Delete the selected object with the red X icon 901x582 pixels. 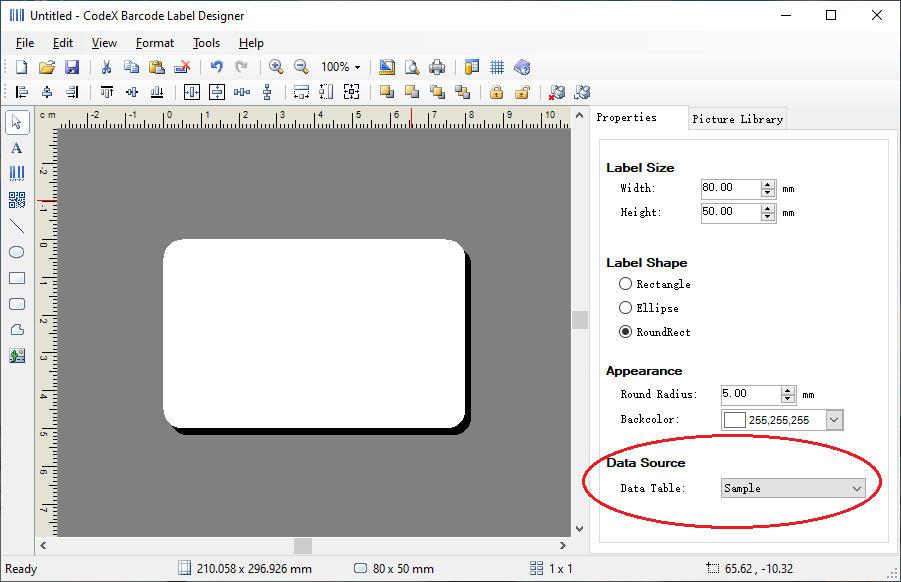coord(182,67)
